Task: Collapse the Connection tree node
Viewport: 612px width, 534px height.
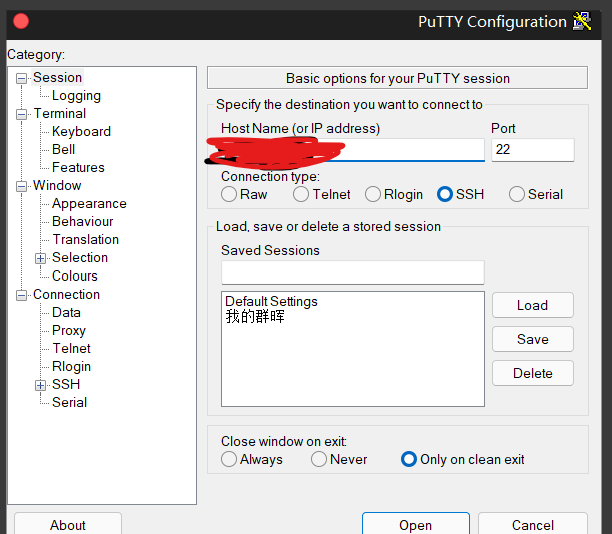Action: pos(21,295)
